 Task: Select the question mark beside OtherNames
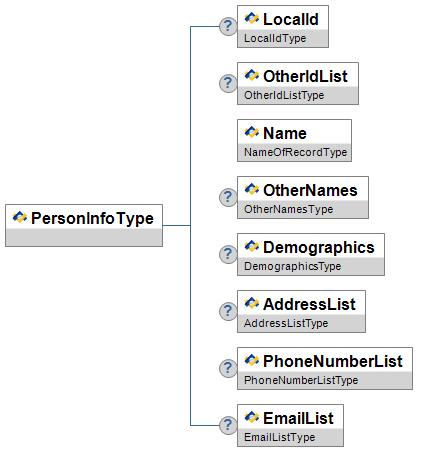228,197
